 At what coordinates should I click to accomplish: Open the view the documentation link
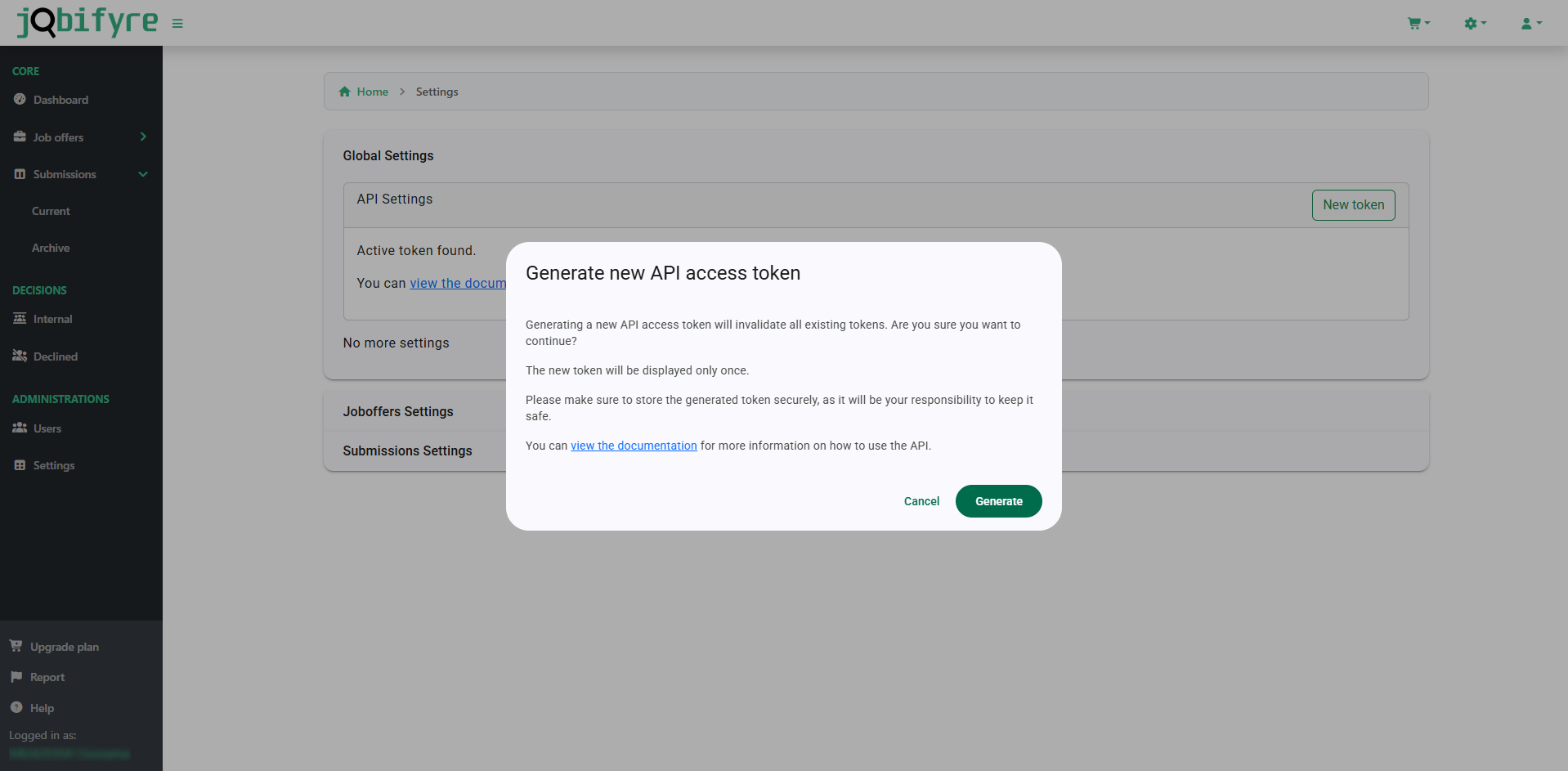(x=634, y=446)
